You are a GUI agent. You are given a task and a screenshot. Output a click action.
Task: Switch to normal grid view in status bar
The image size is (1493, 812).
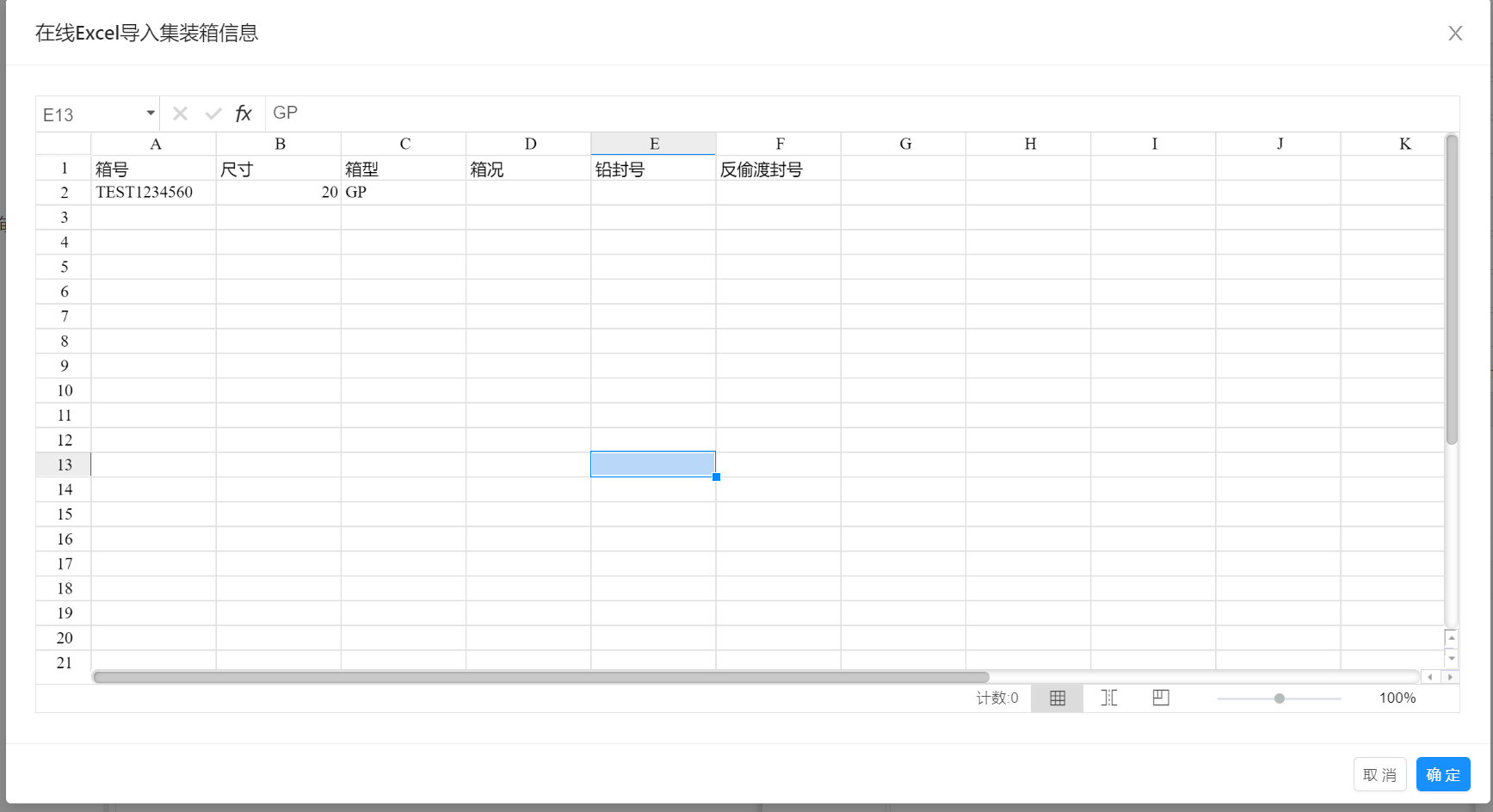1057,698
